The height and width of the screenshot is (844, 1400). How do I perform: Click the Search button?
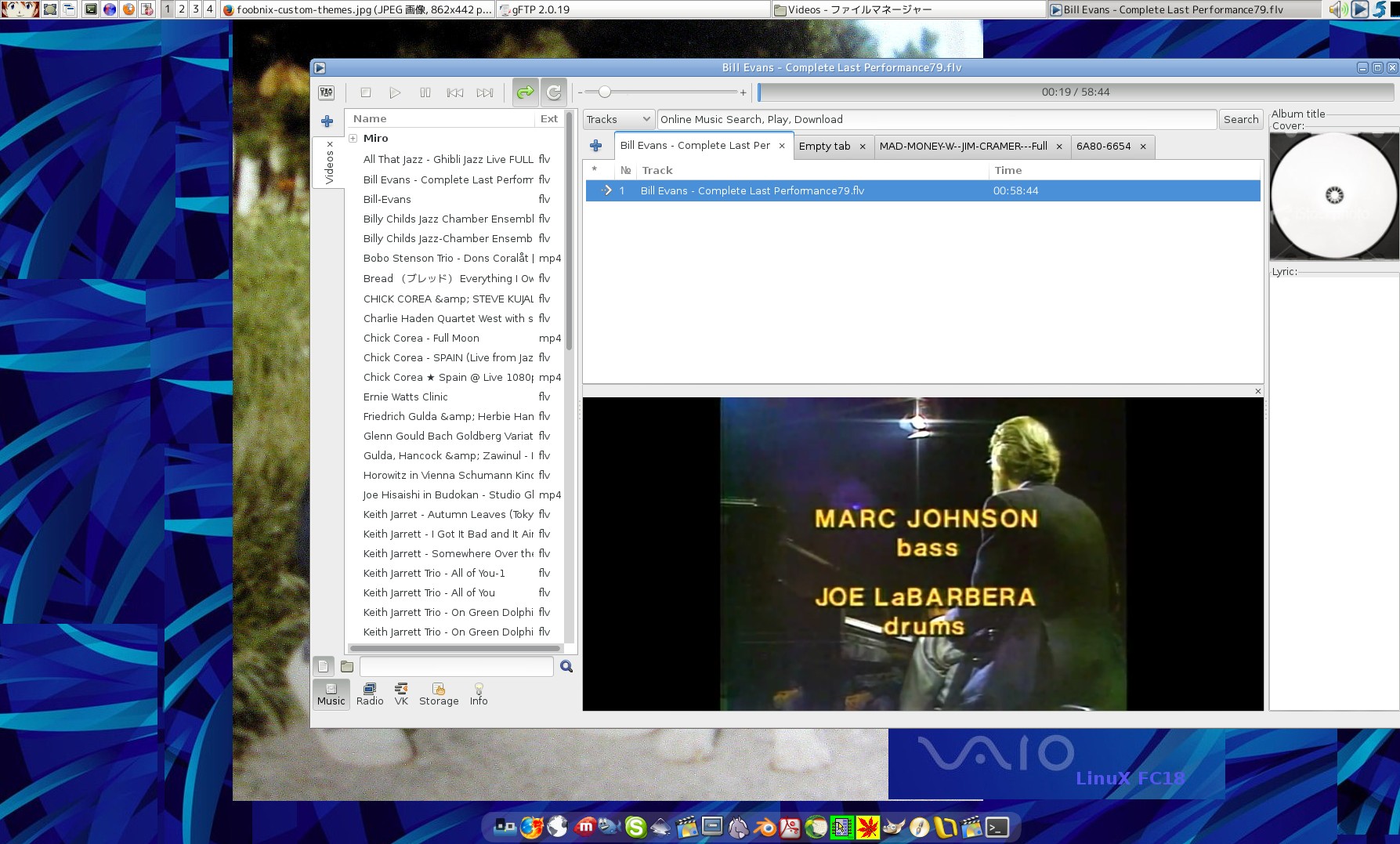click(x=1240, y=119)
